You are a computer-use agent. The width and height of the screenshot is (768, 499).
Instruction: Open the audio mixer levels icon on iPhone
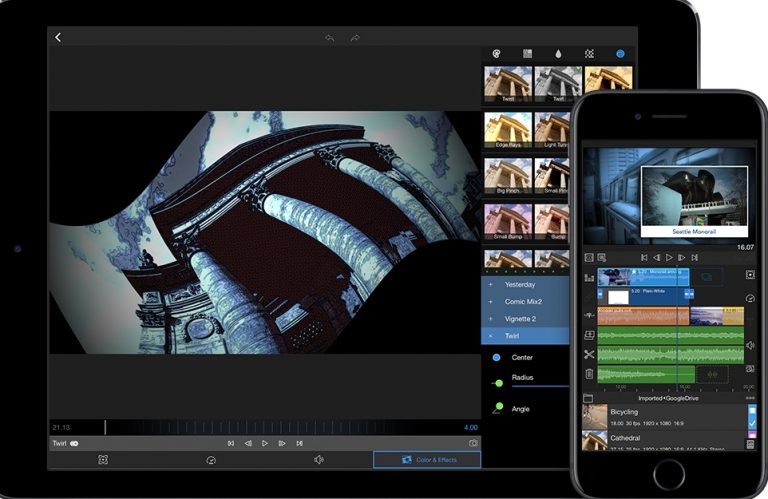pyautogui.click(x=589, y=278)
